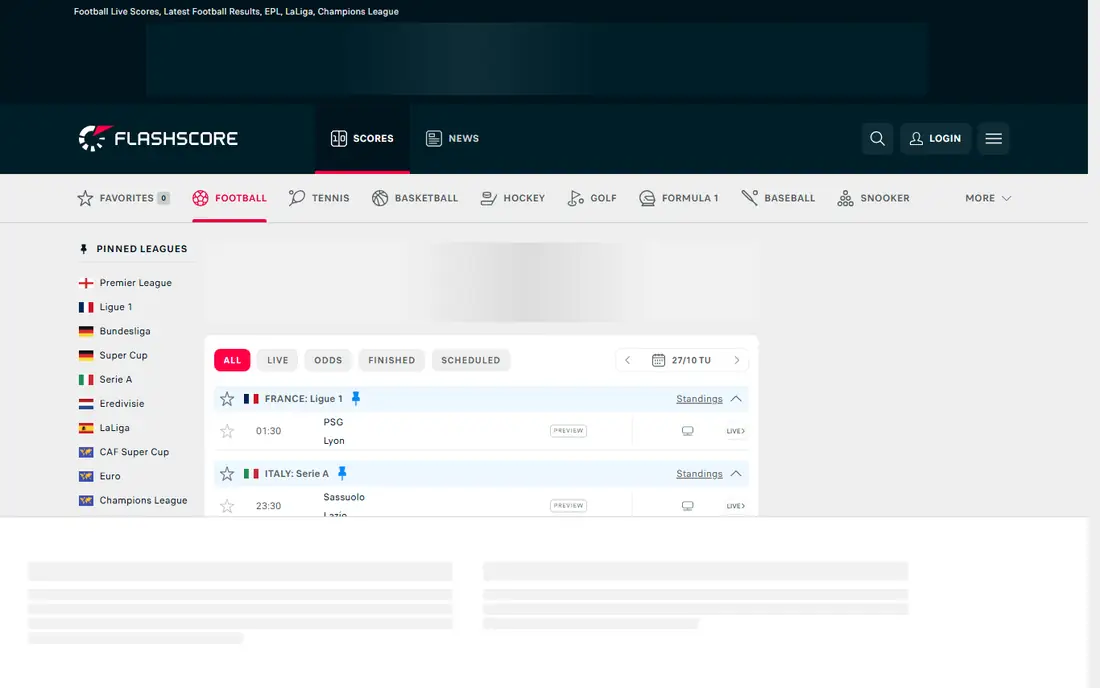The height and width of the screenshot is (688, 1100).
Task: Open Ligue 1 Standings link
Action: click(x=699, y=399)
